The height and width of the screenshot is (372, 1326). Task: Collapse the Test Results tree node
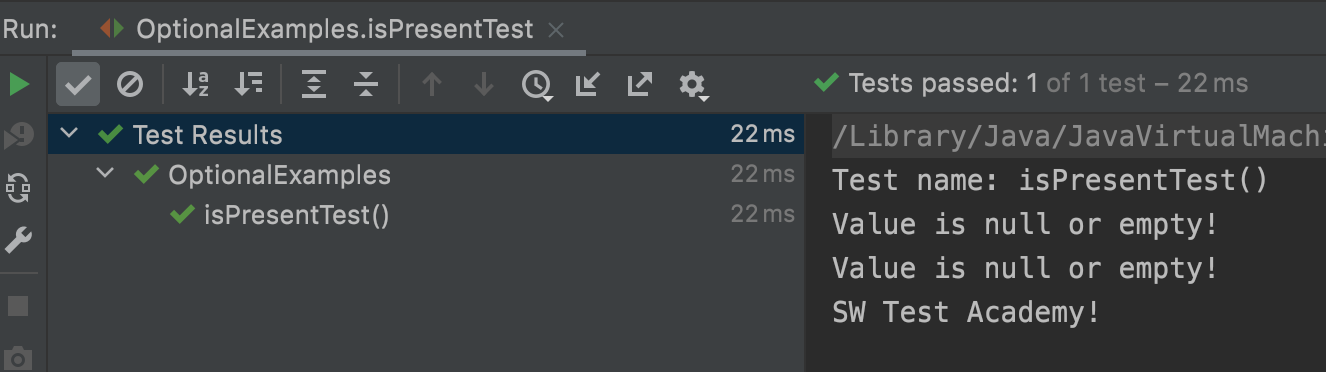(69, 134)
